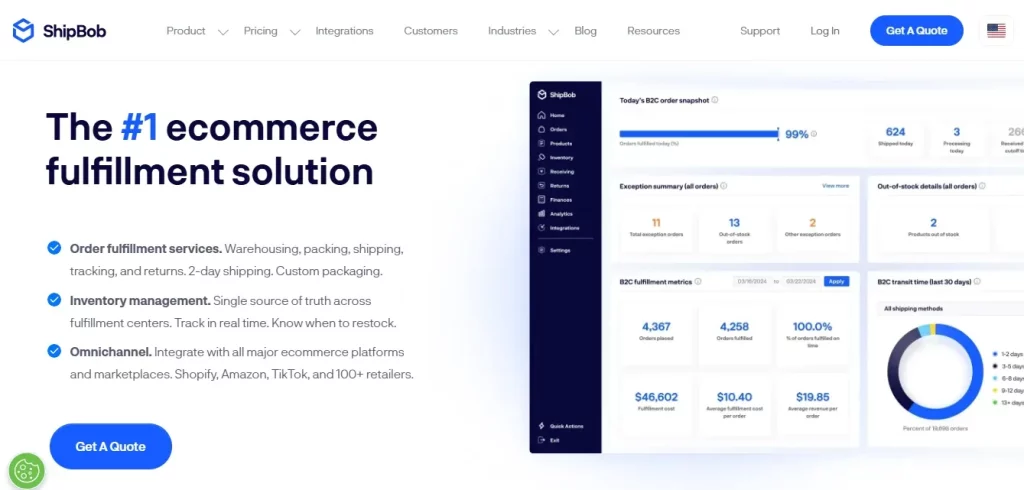Click the 4,367 Orders placed metric

click(x=656, y=333)
